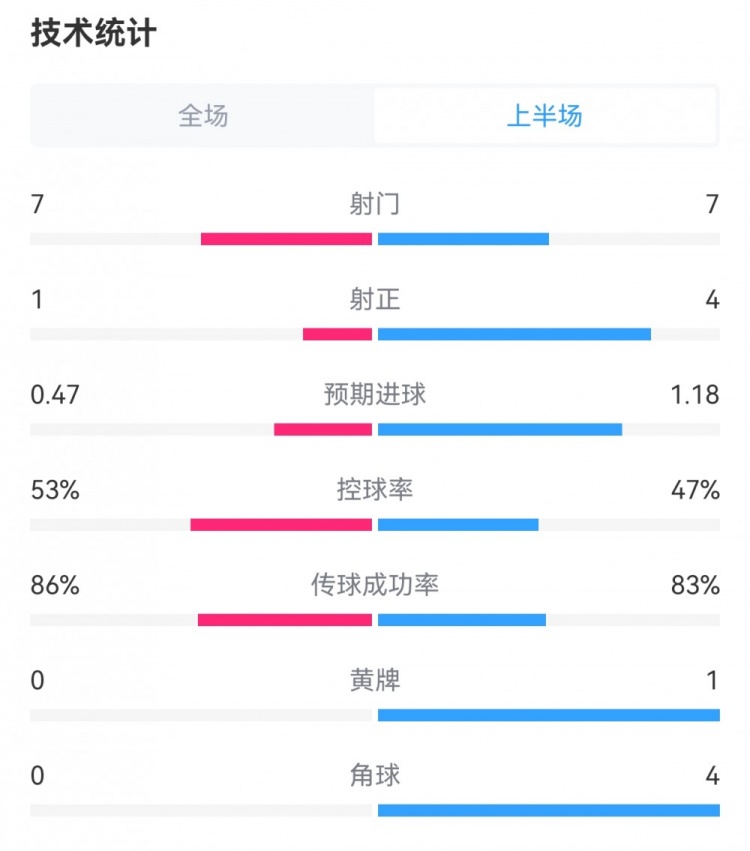Click the blue 黄牌 progress bar
The image size is (750, 851).
(x=548, y=715)
